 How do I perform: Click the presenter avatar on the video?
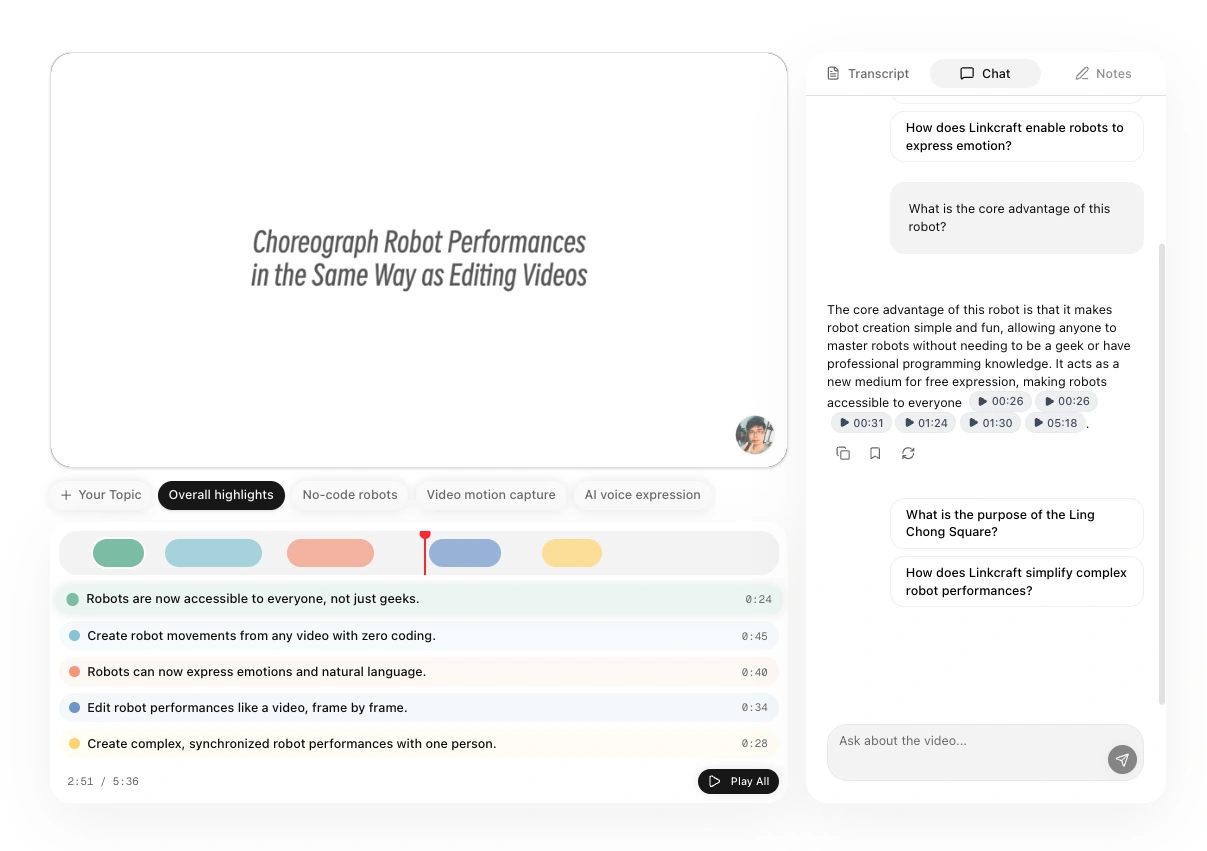pyautogui.click(x=755, y=435)
